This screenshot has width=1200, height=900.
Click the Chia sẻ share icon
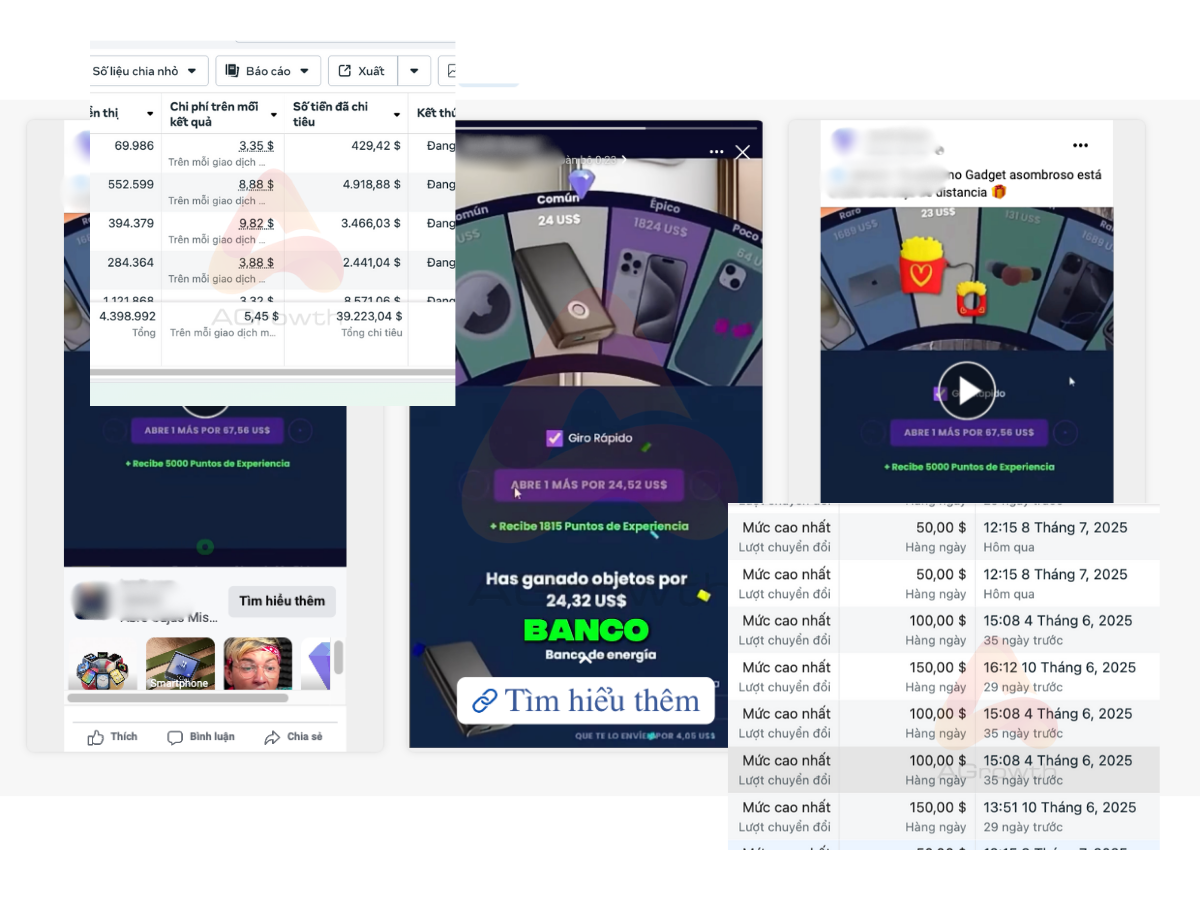[272, 737]
